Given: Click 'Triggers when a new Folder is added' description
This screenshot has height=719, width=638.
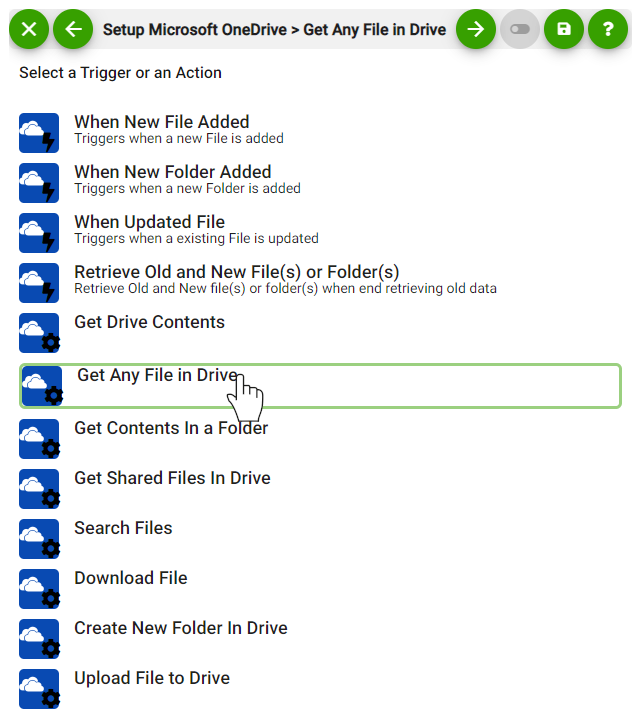Looking at the screenshot, I should click(188, 188).
